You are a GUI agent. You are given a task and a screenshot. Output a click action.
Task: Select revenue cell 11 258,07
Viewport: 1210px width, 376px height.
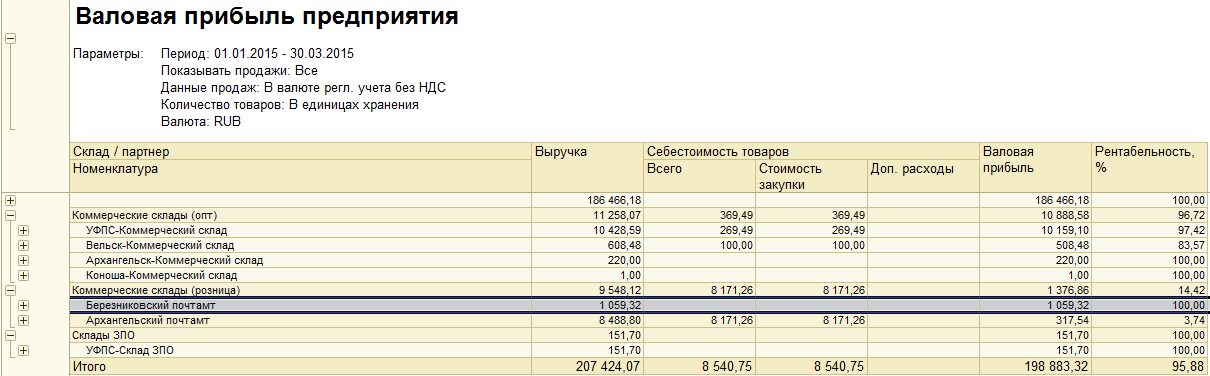pyautogui.click(x=588, y=215)
